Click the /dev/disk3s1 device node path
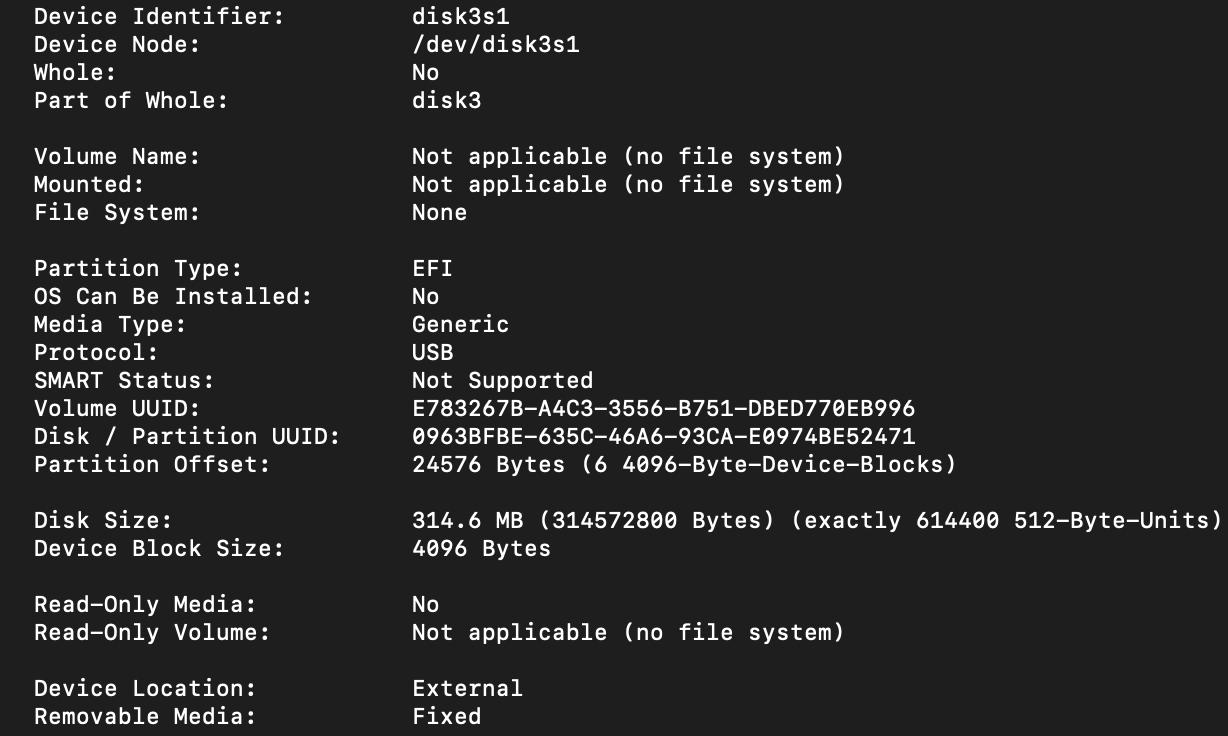This screenshot has height=736, width=1228. click(x=495, y=44)
